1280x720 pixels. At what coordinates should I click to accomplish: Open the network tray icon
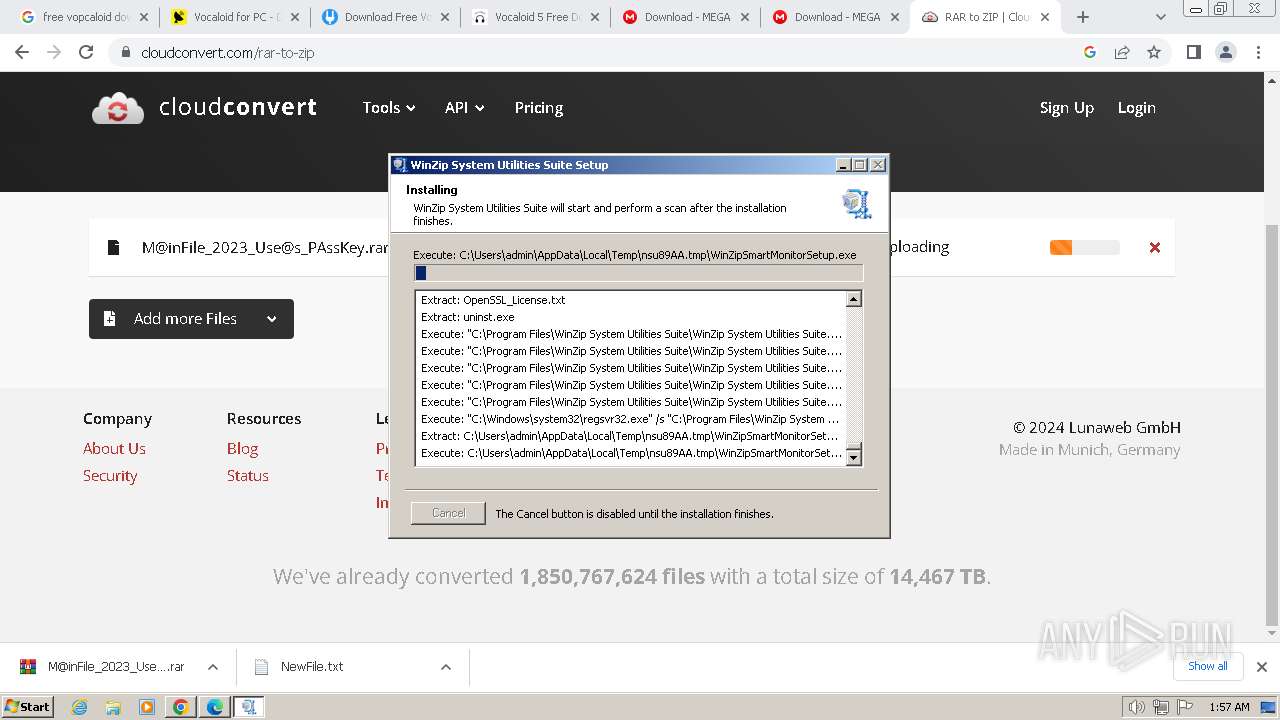click(1163, 707)
